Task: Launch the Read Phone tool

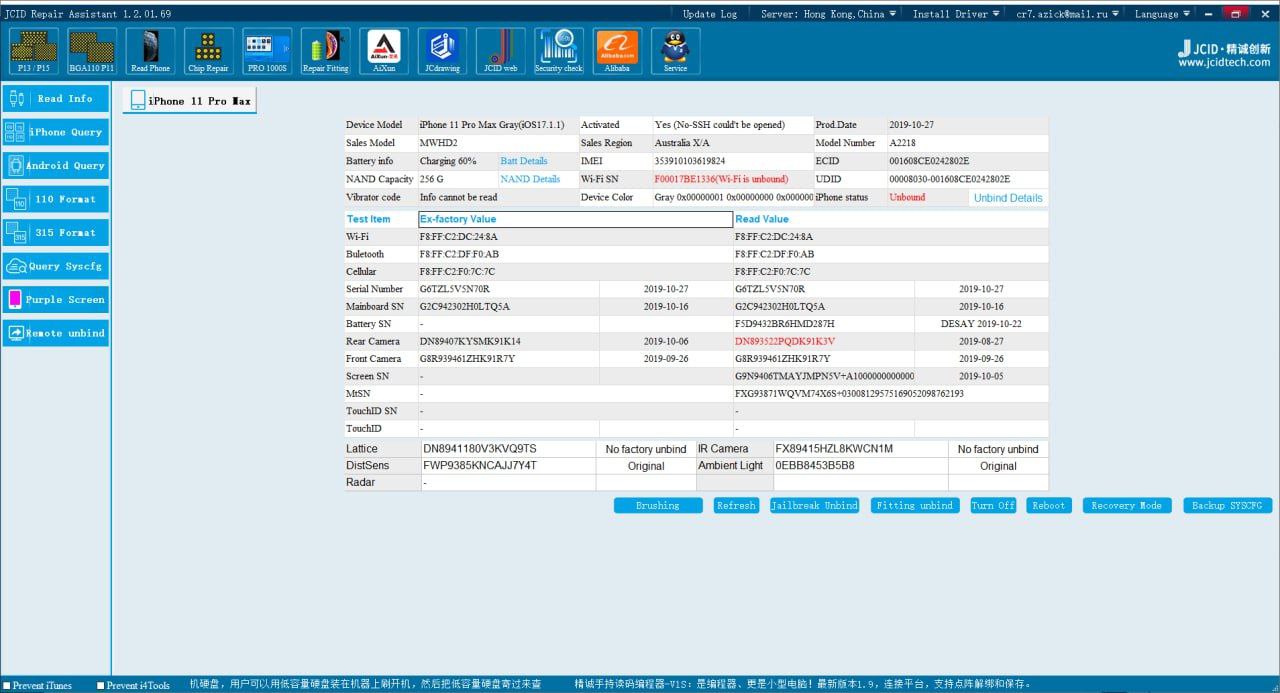Action: coord(151,50)
